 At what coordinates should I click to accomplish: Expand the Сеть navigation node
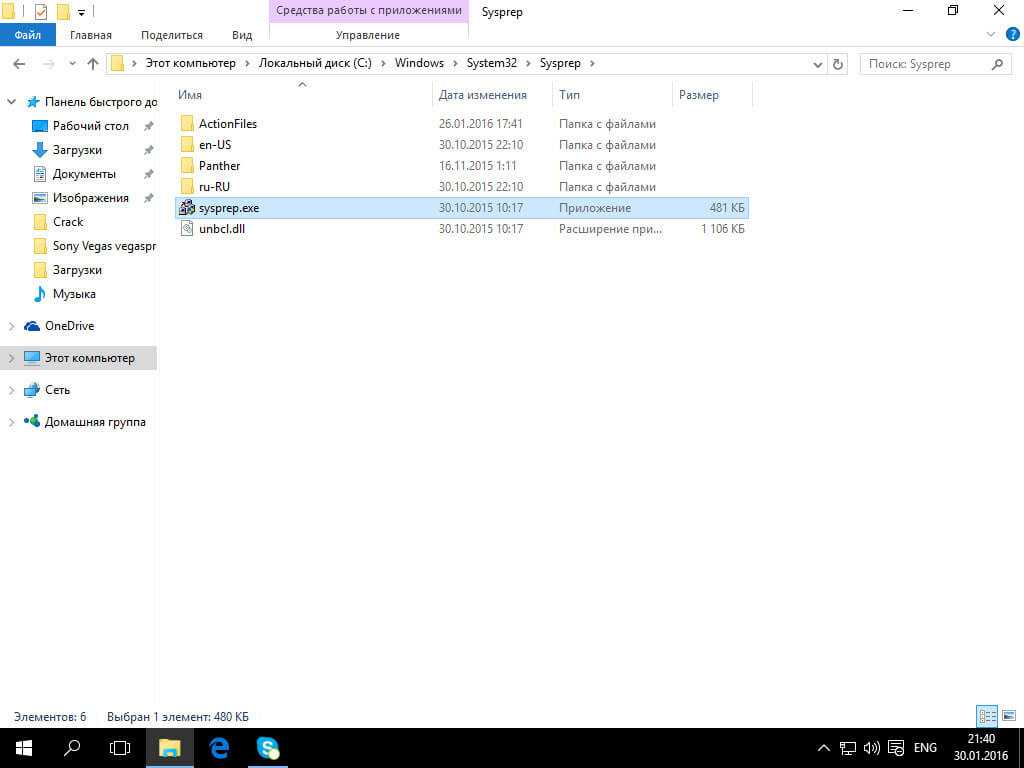pos(12,390)
